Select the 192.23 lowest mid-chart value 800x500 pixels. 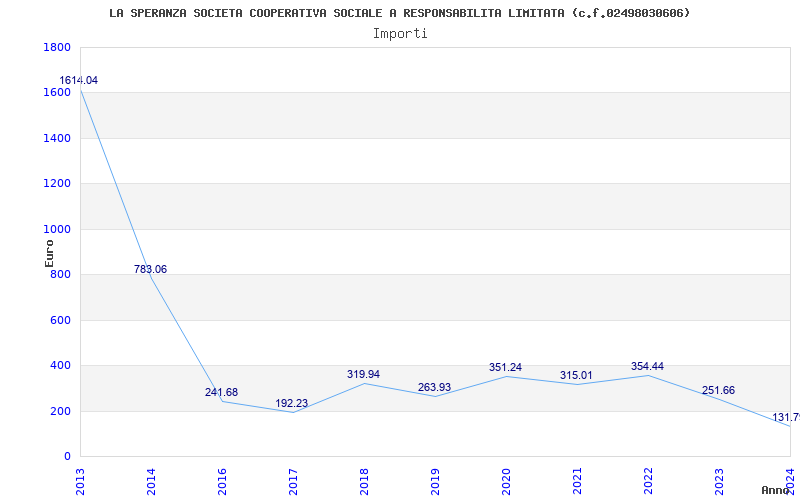292,403
